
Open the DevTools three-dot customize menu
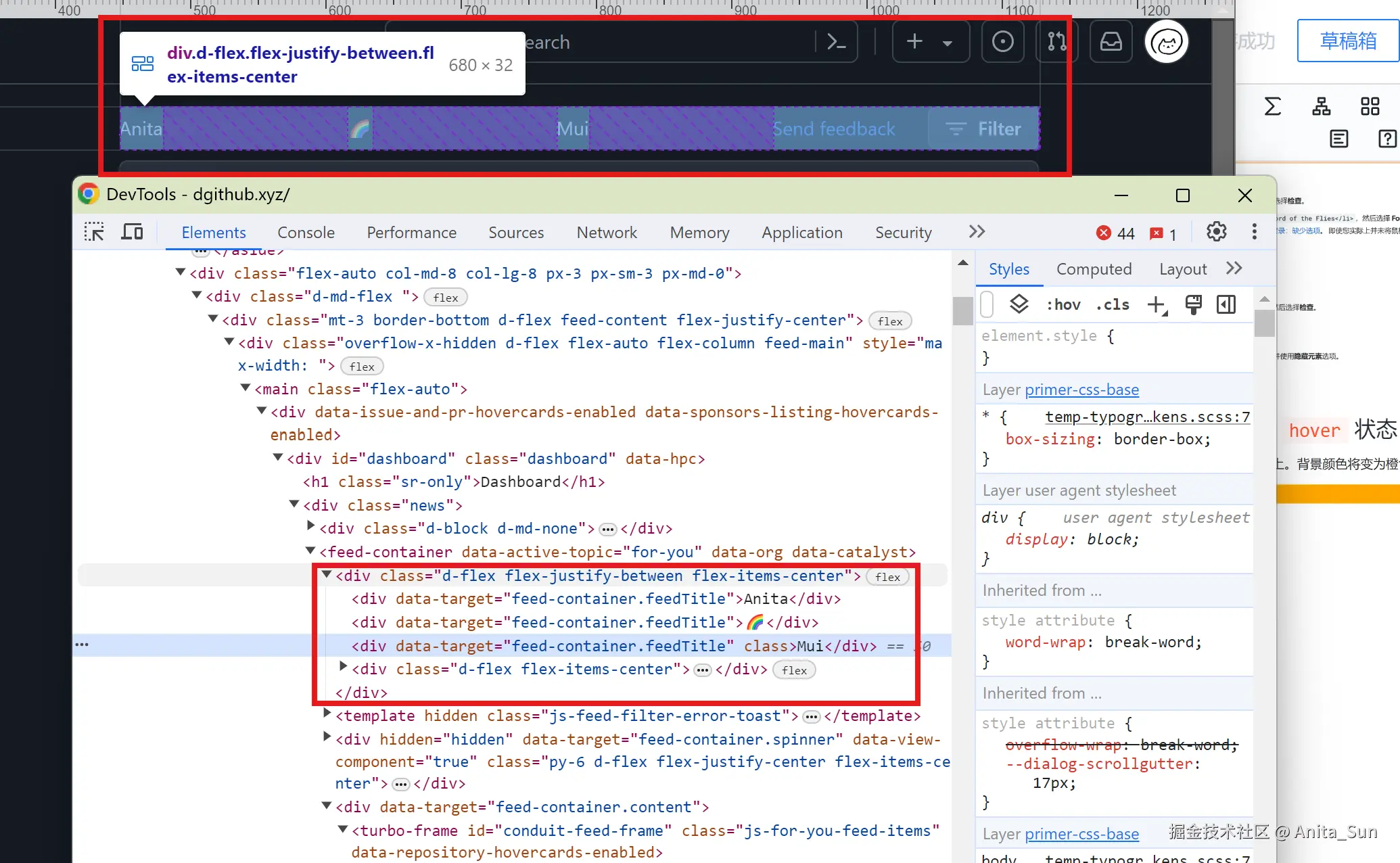(x=1254, y=232)
